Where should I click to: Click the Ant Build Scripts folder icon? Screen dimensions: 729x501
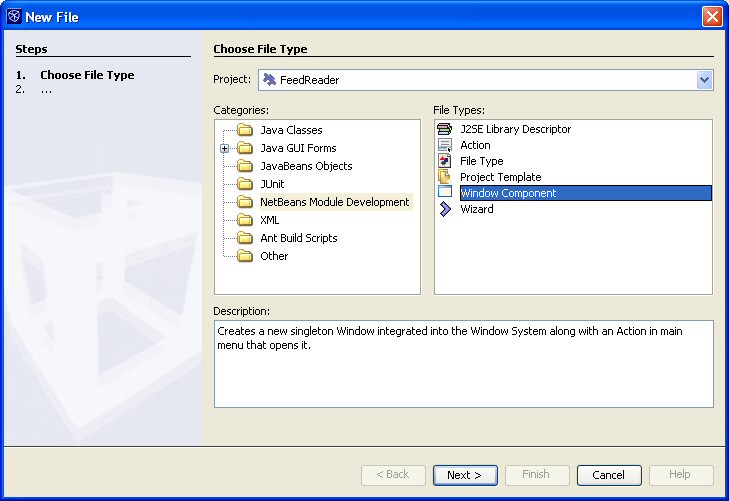tap(245, 238)
